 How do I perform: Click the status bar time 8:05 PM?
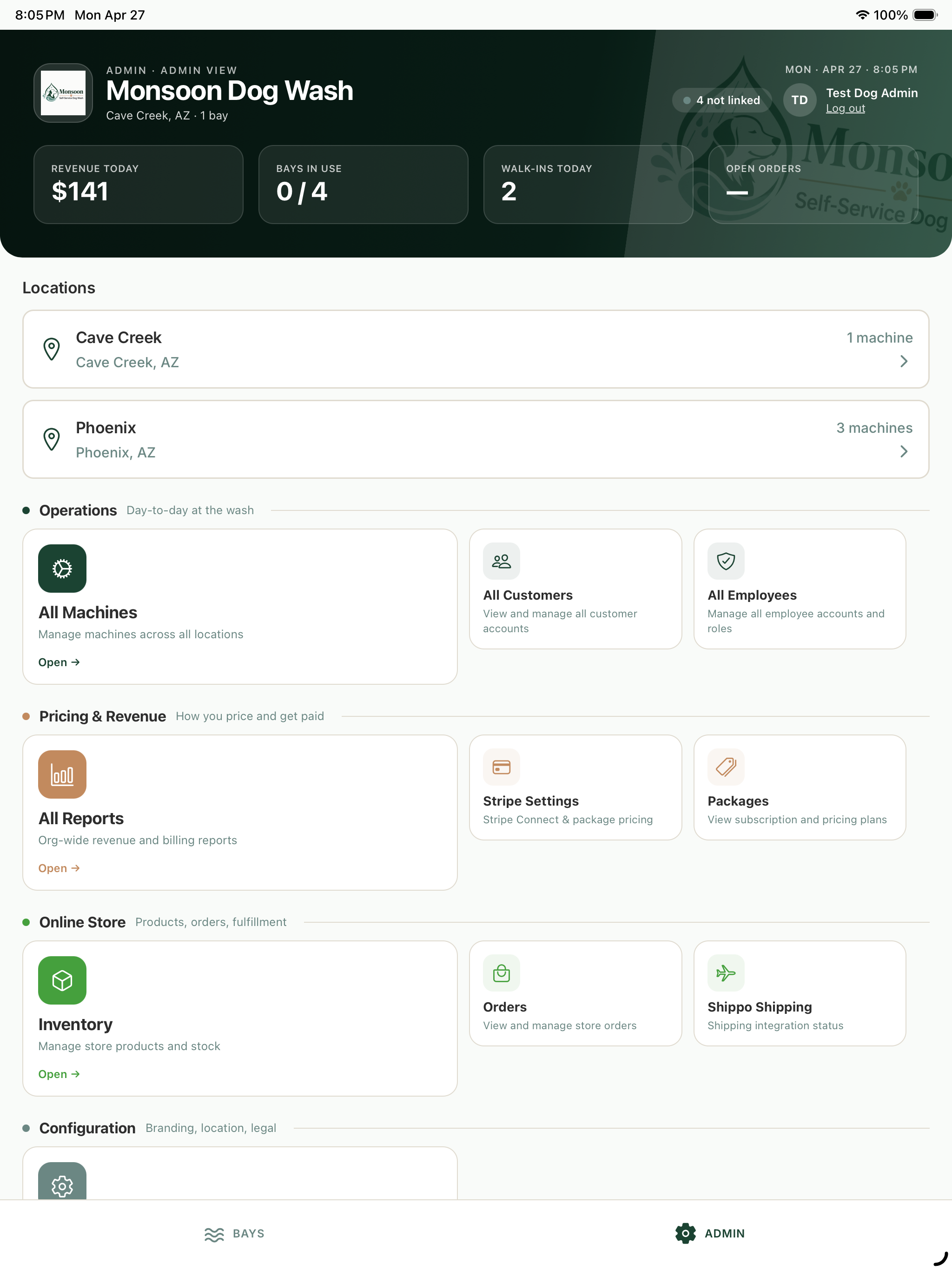(40, 15)
